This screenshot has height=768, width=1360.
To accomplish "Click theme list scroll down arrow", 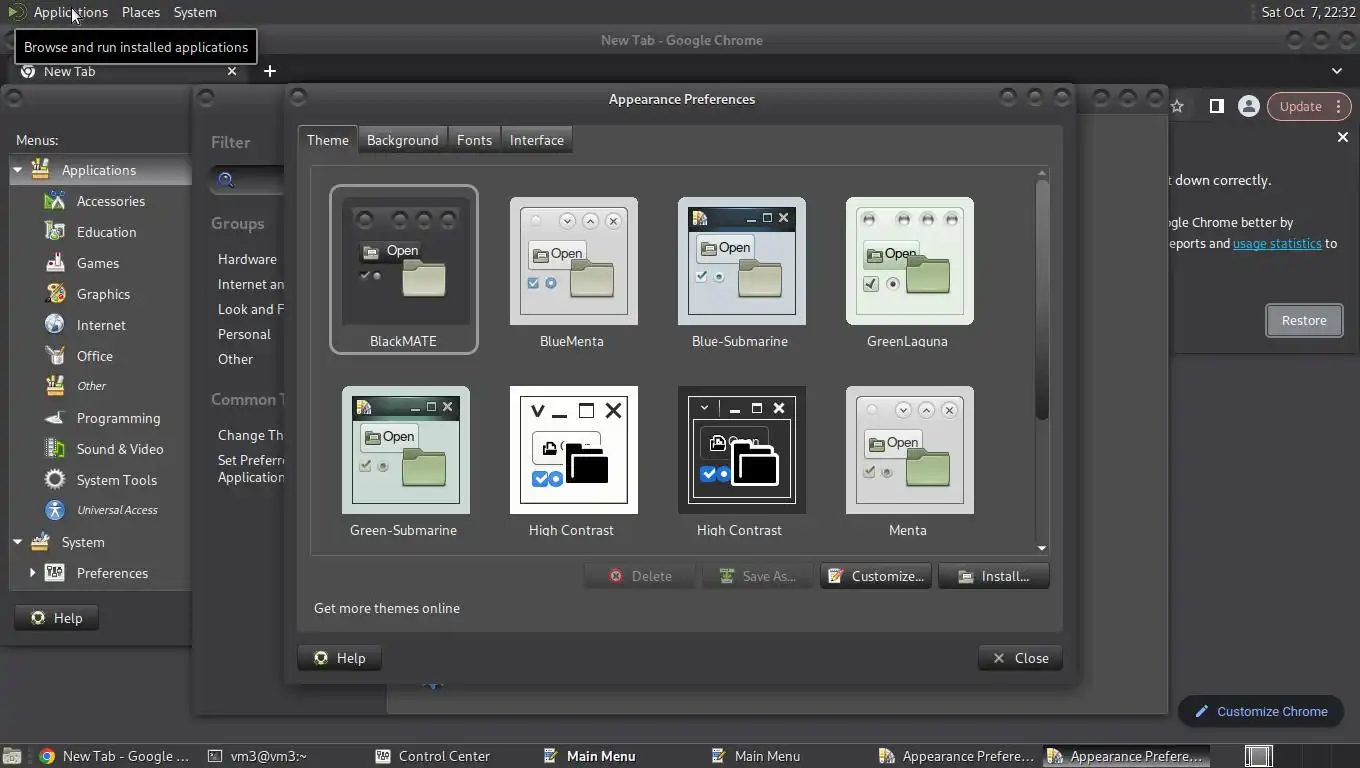I will [x=1041, y=548].
